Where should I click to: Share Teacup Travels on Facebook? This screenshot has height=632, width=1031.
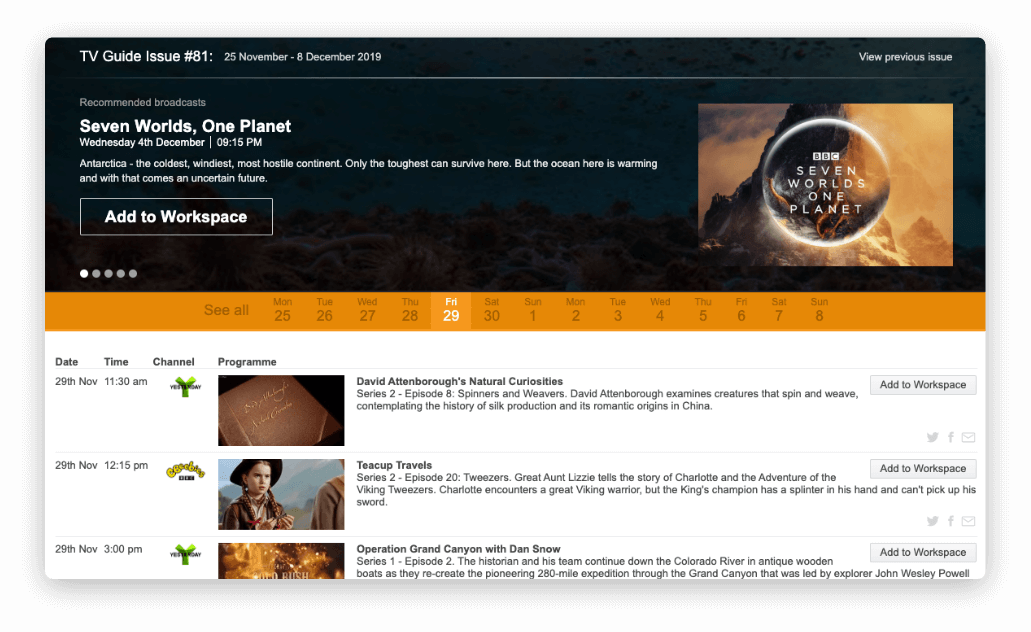951,522
